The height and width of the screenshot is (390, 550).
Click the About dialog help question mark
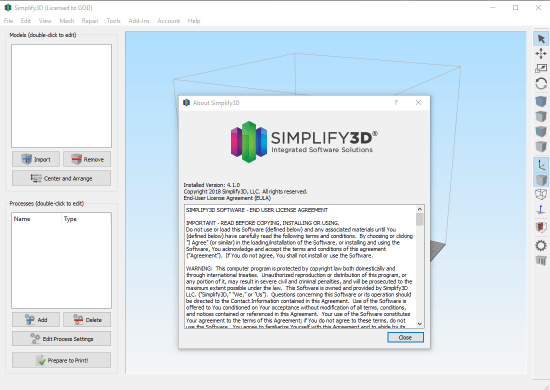point(396,102)
